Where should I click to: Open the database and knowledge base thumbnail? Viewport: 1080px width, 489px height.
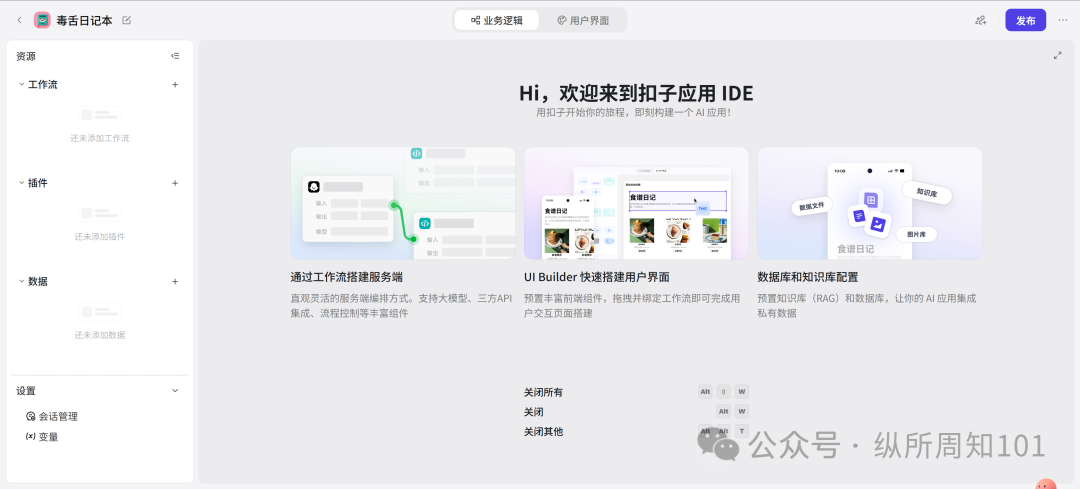click(x=870, y=203)
